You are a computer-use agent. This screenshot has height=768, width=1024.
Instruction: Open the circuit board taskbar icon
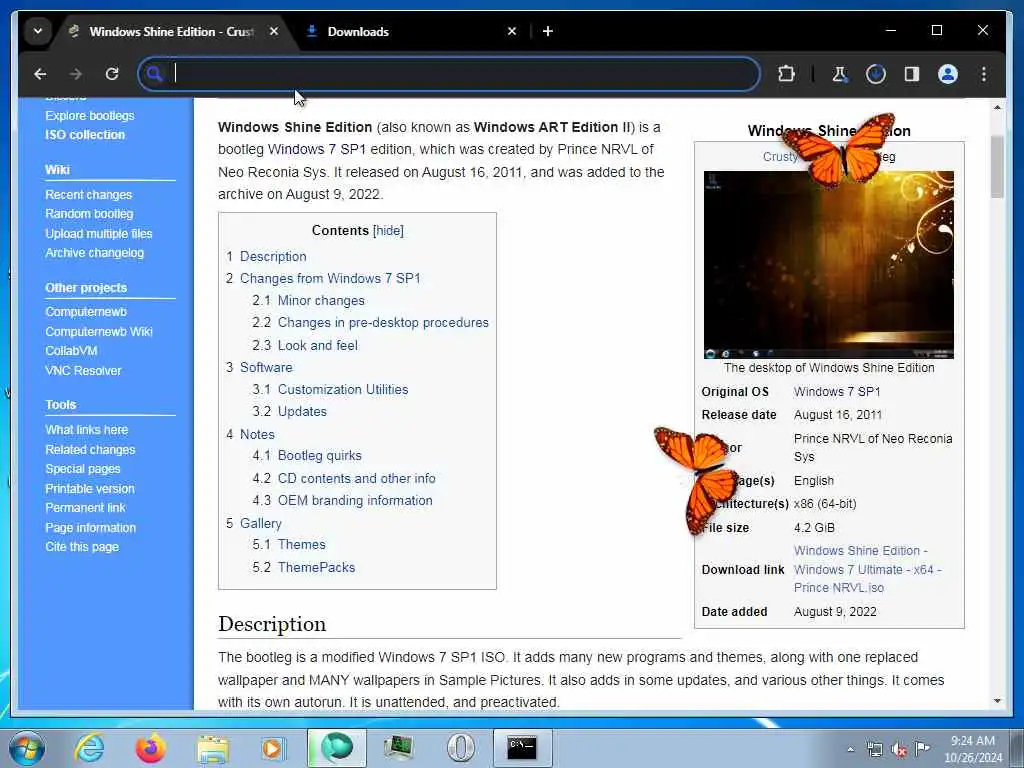coord(398,748)
